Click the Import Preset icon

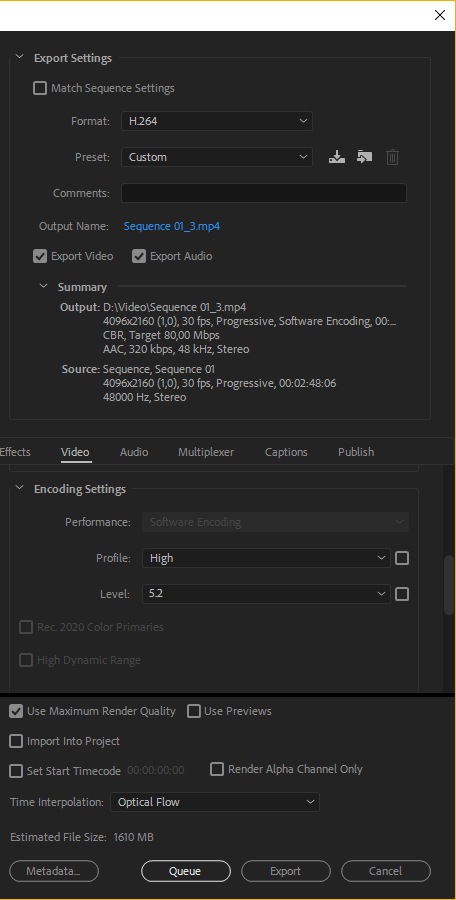click(364, 157)
